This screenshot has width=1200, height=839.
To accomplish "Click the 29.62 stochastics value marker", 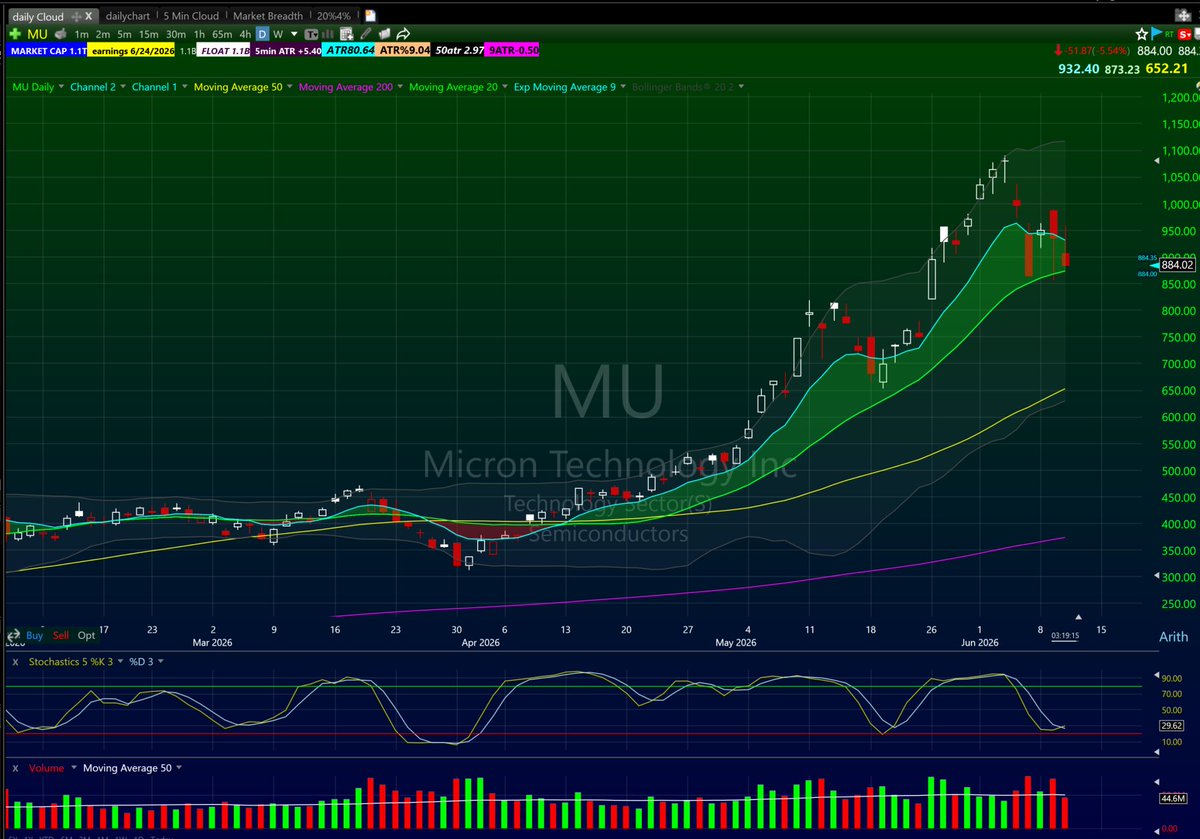I will [1173, 727].
